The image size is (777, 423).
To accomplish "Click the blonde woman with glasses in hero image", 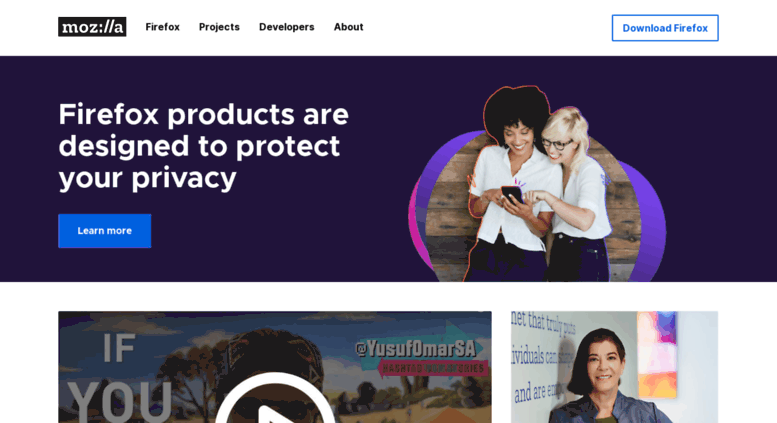I will pos(575,193).
